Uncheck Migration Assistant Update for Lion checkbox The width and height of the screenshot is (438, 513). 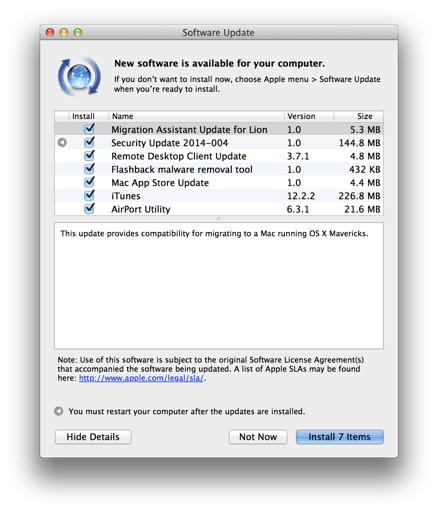click(x=89, y=129)
